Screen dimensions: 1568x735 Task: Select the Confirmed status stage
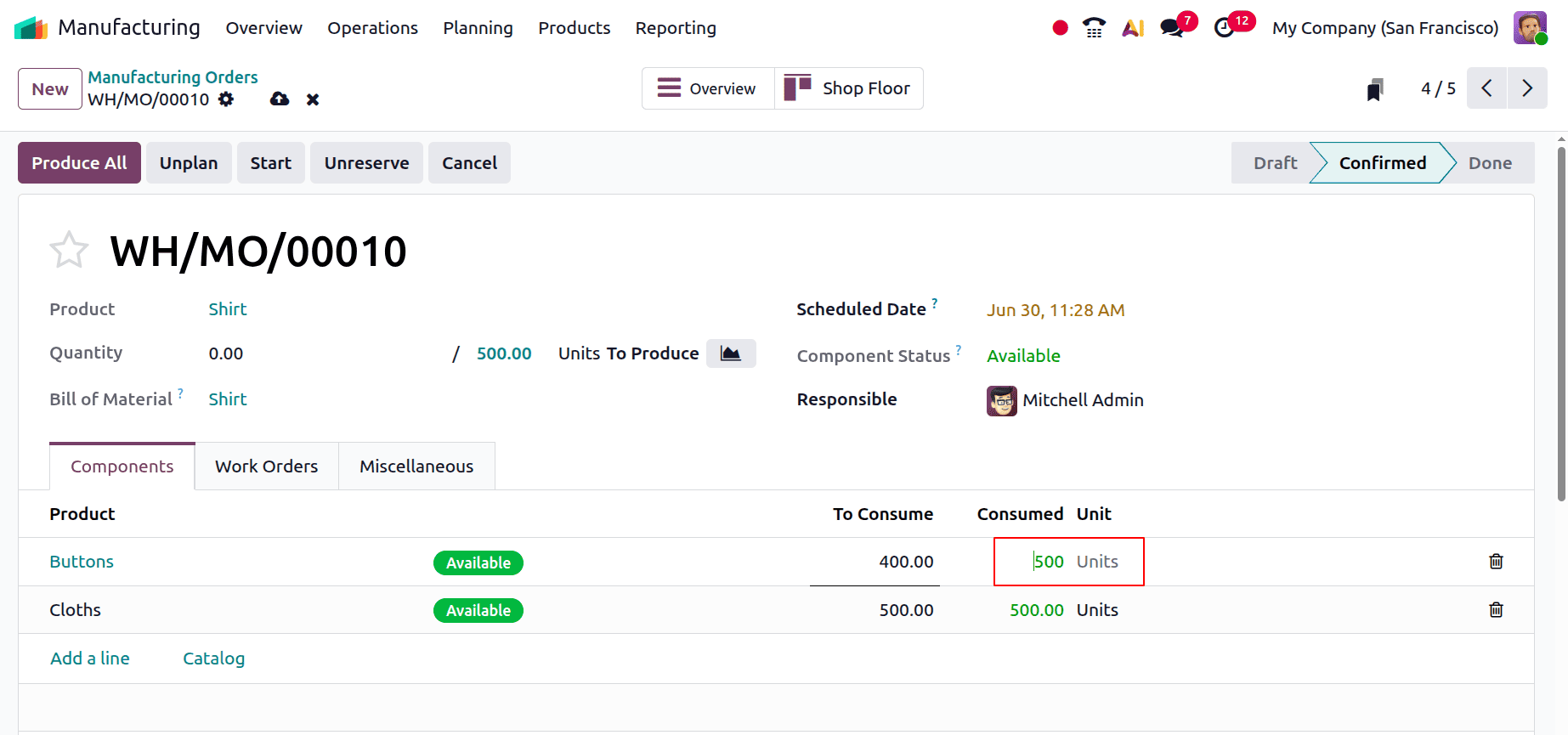click(x=1383, y=163)
